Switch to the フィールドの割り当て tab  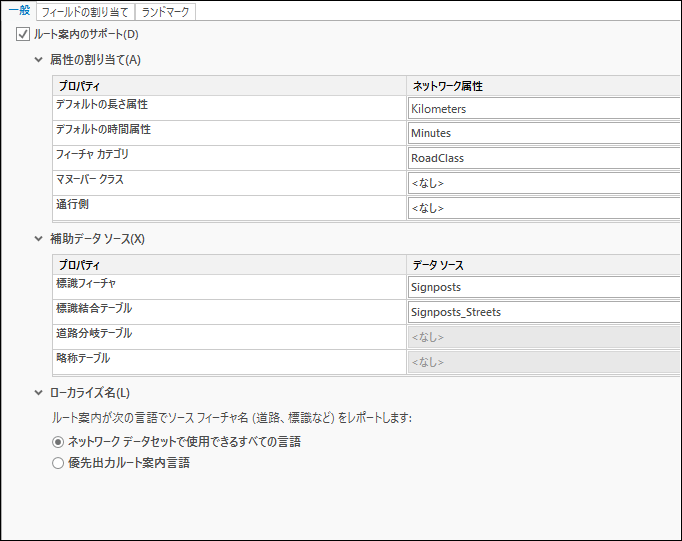[x=85, y=12]
